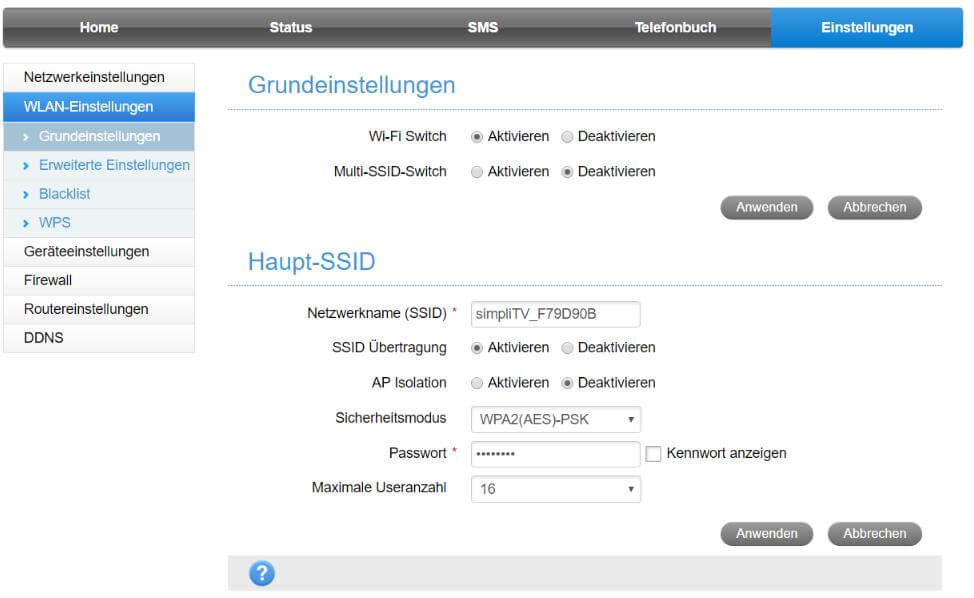Select Deaktivieren for Wi-Fi Switch
974x598 pixels.
click(567, 137)
